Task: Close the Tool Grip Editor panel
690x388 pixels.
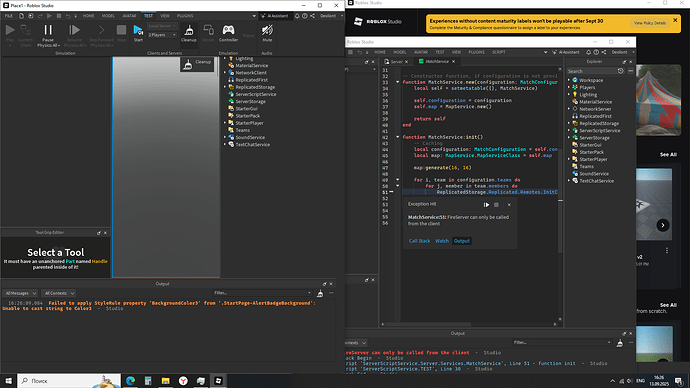Action: (x=105, y=233)
